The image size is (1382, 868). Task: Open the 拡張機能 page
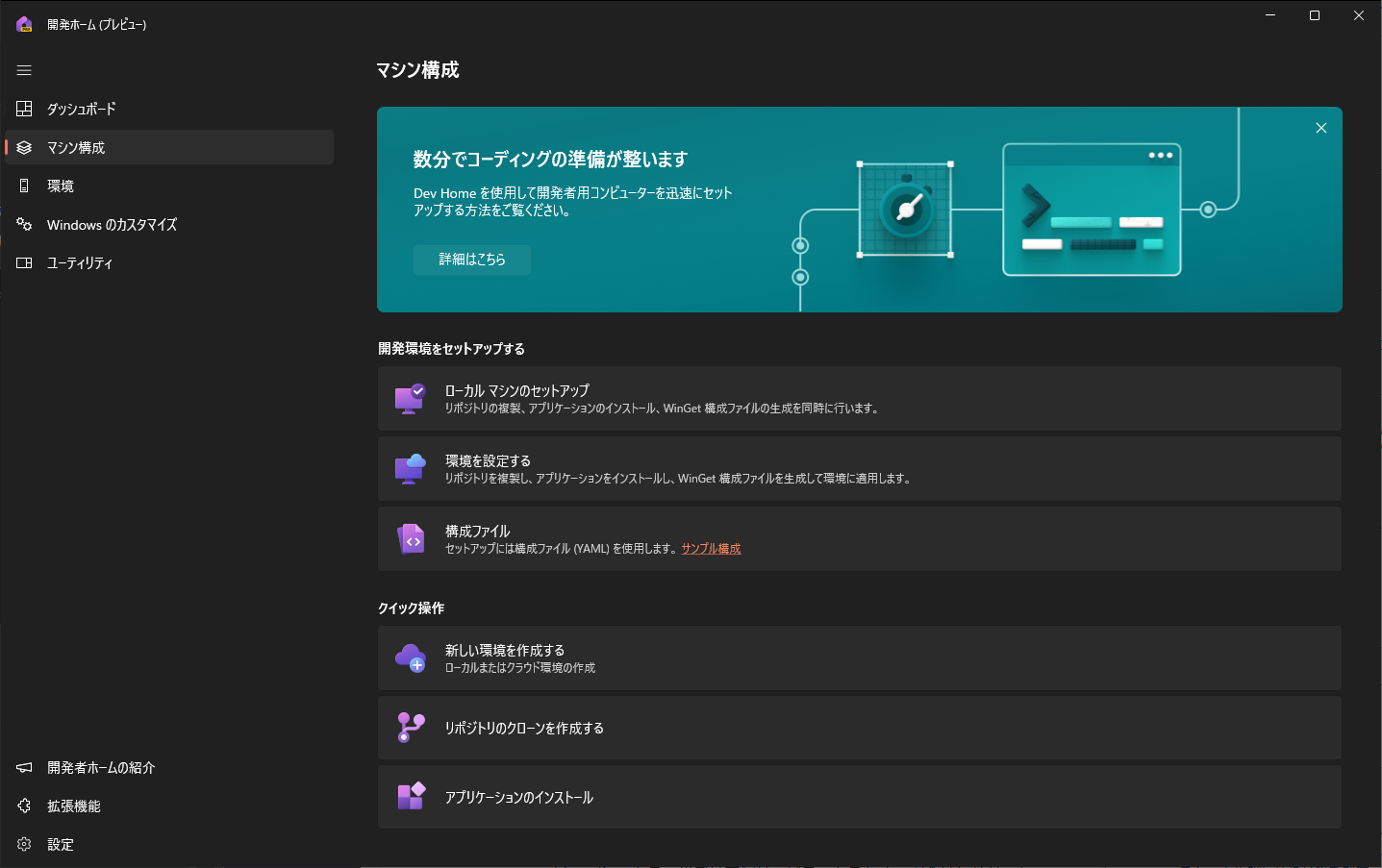pos(169,806)
